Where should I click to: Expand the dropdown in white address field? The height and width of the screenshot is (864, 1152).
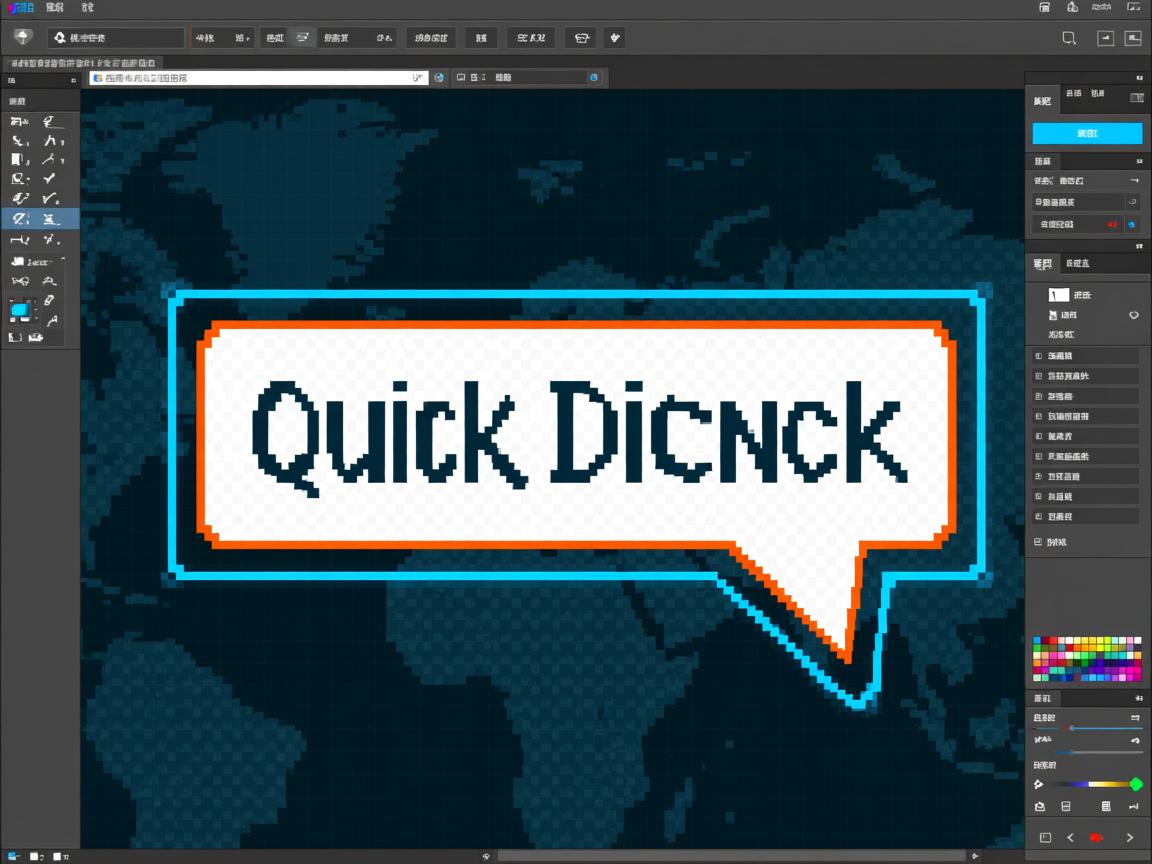tap(418, 77)
